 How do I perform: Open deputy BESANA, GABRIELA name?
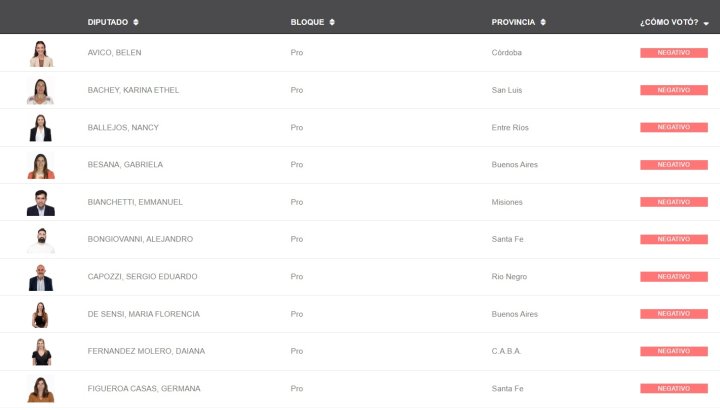pos(125,164)
